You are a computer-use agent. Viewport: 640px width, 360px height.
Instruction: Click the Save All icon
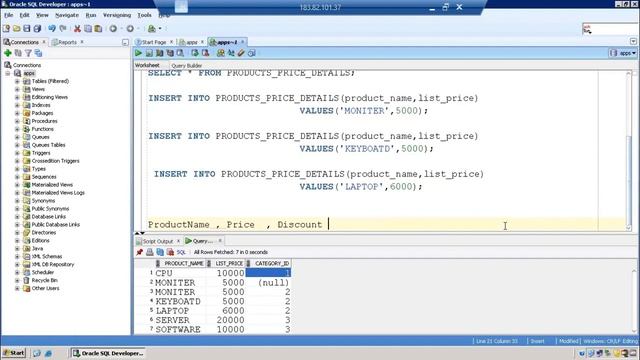tap(37, 29)
